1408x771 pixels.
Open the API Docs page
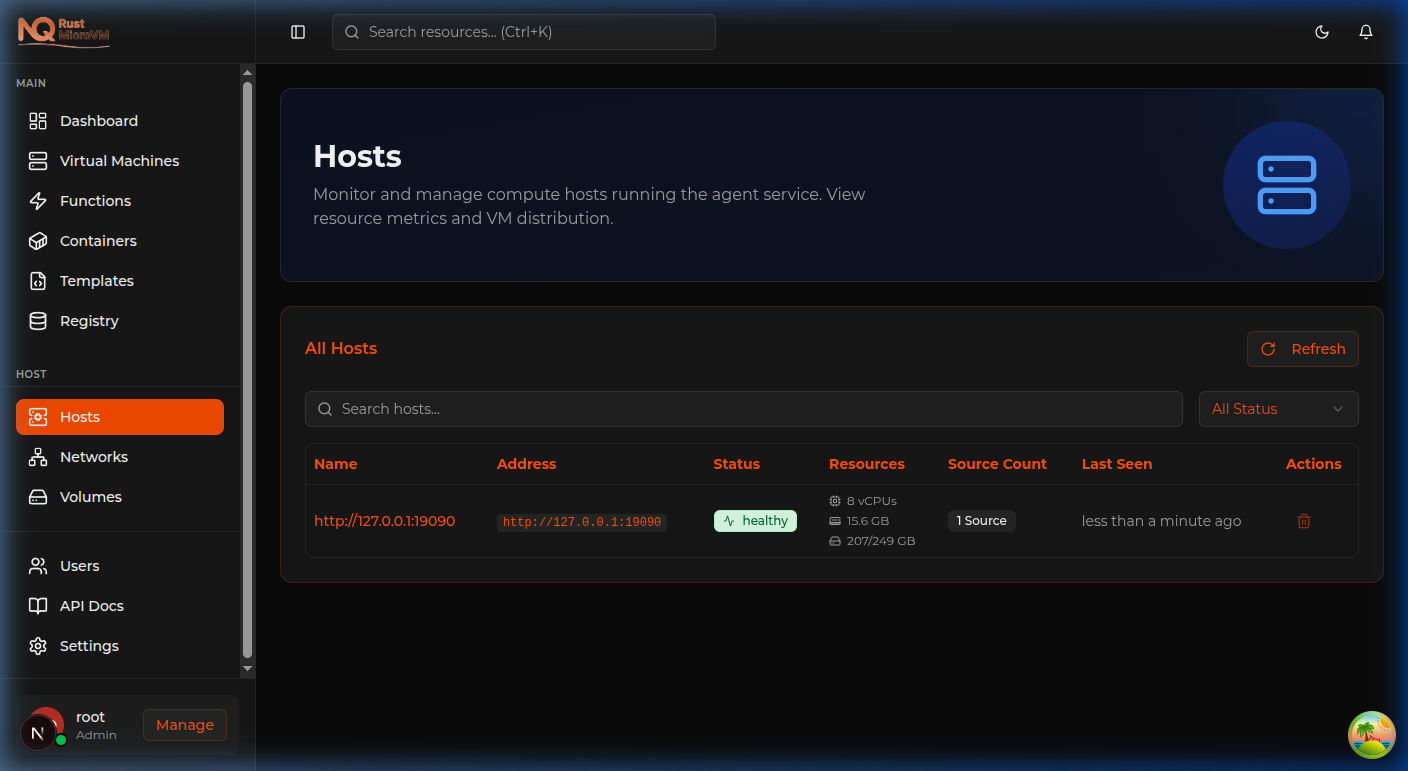(x=91, y=605)
